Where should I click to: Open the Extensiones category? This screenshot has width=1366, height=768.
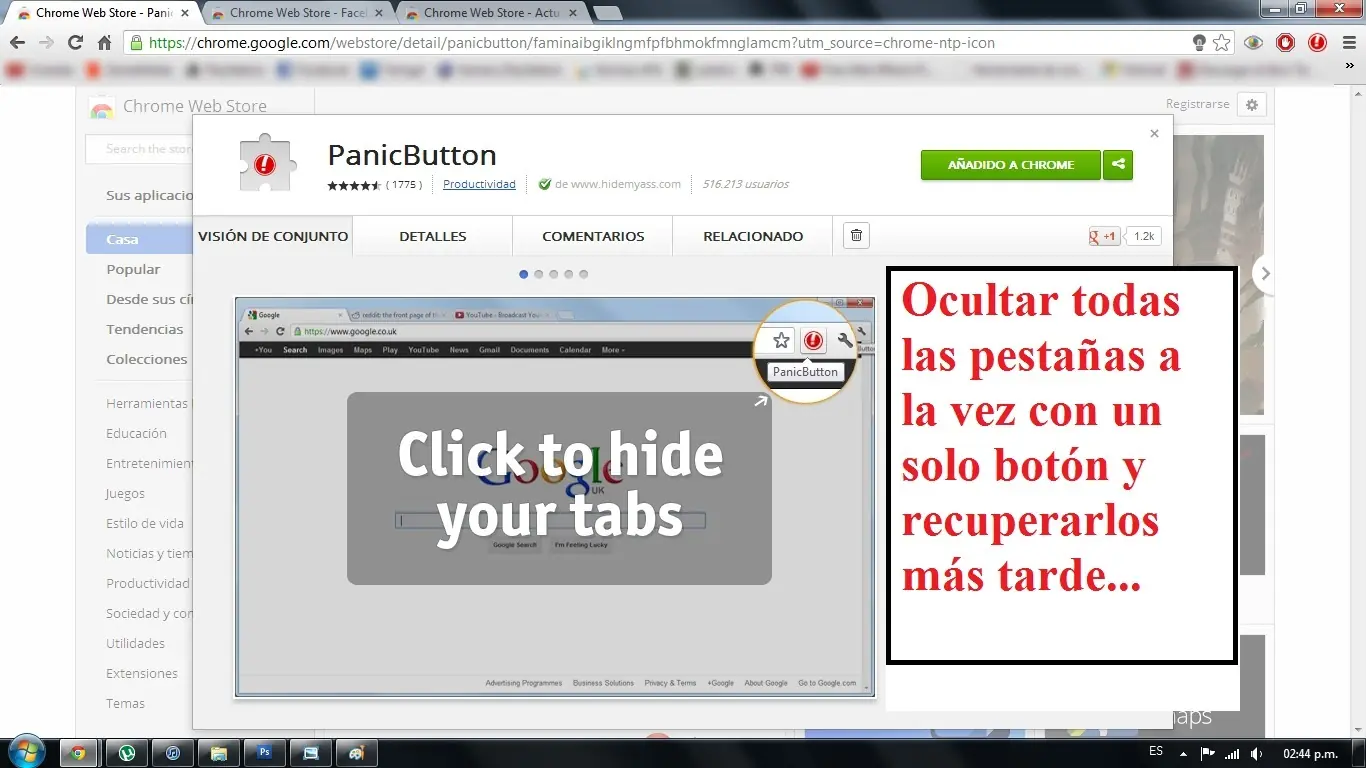140,673
